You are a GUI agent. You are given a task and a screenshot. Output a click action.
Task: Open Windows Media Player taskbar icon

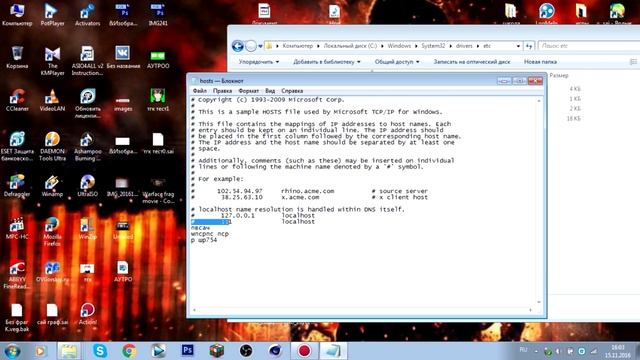point(40,351)
